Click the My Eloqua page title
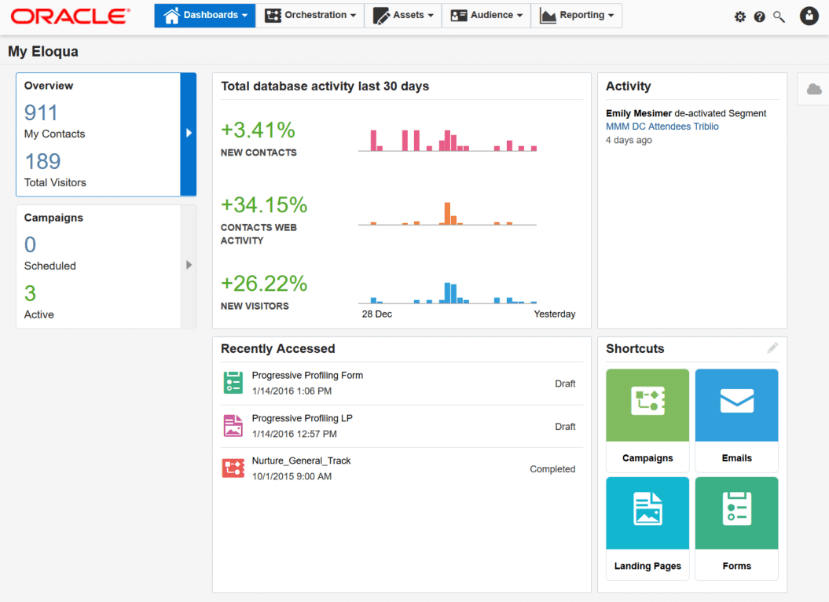The image size is (829, 602). (43, 52)
